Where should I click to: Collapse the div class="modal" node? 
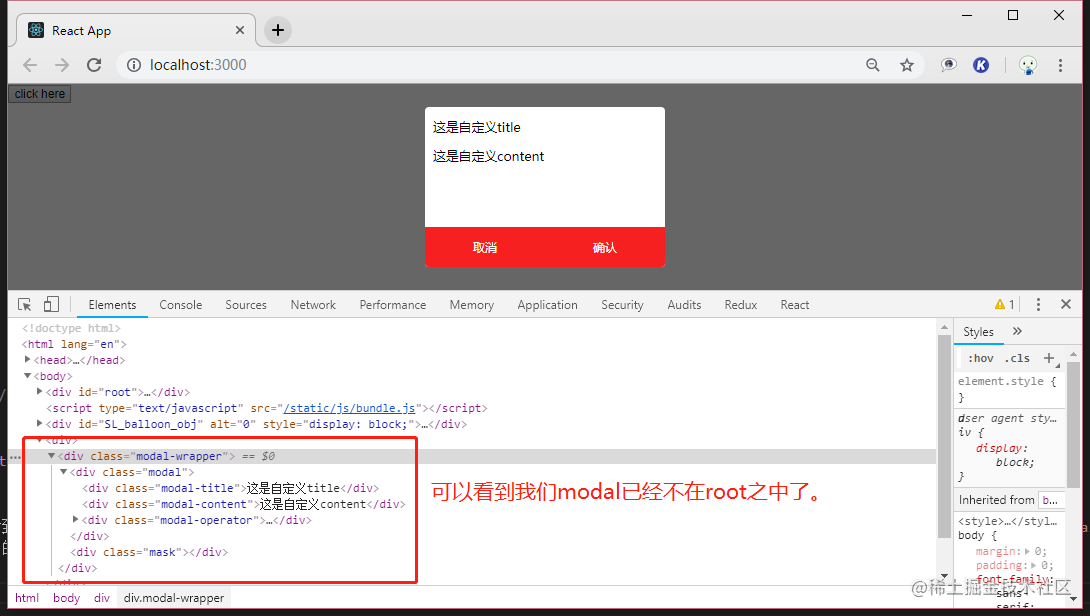click(x=63, y=471)
